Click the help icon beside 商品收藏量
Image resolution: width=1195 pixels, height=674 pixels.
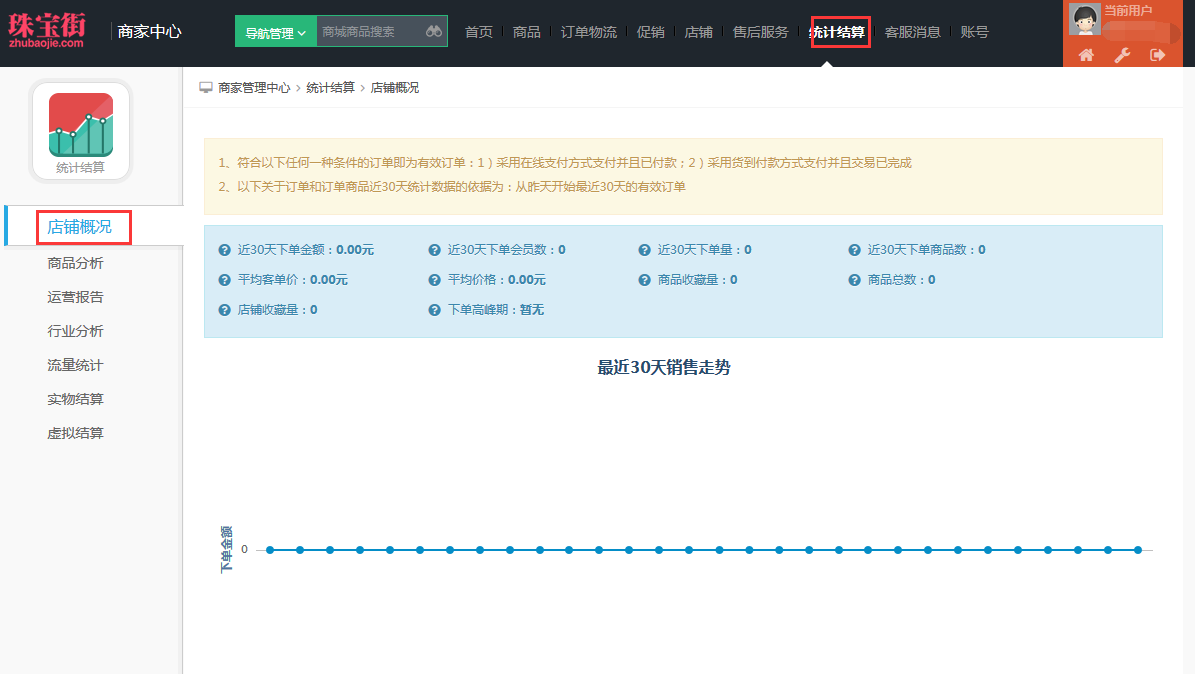coord(645,280)
